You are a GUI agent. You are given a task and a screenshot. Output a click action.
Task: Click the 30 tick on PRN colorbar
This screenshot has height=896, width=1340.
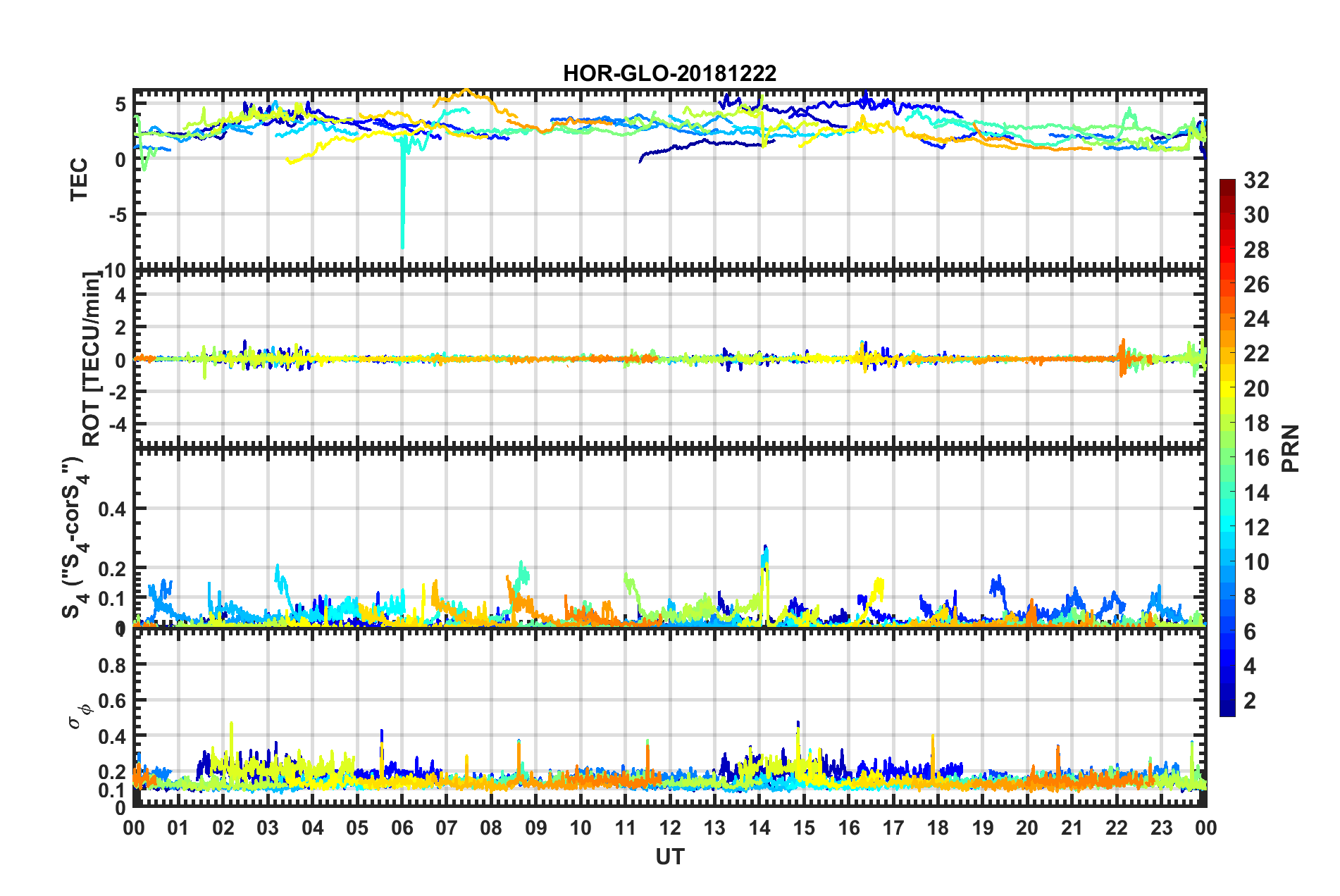(x=1256, y=215)
